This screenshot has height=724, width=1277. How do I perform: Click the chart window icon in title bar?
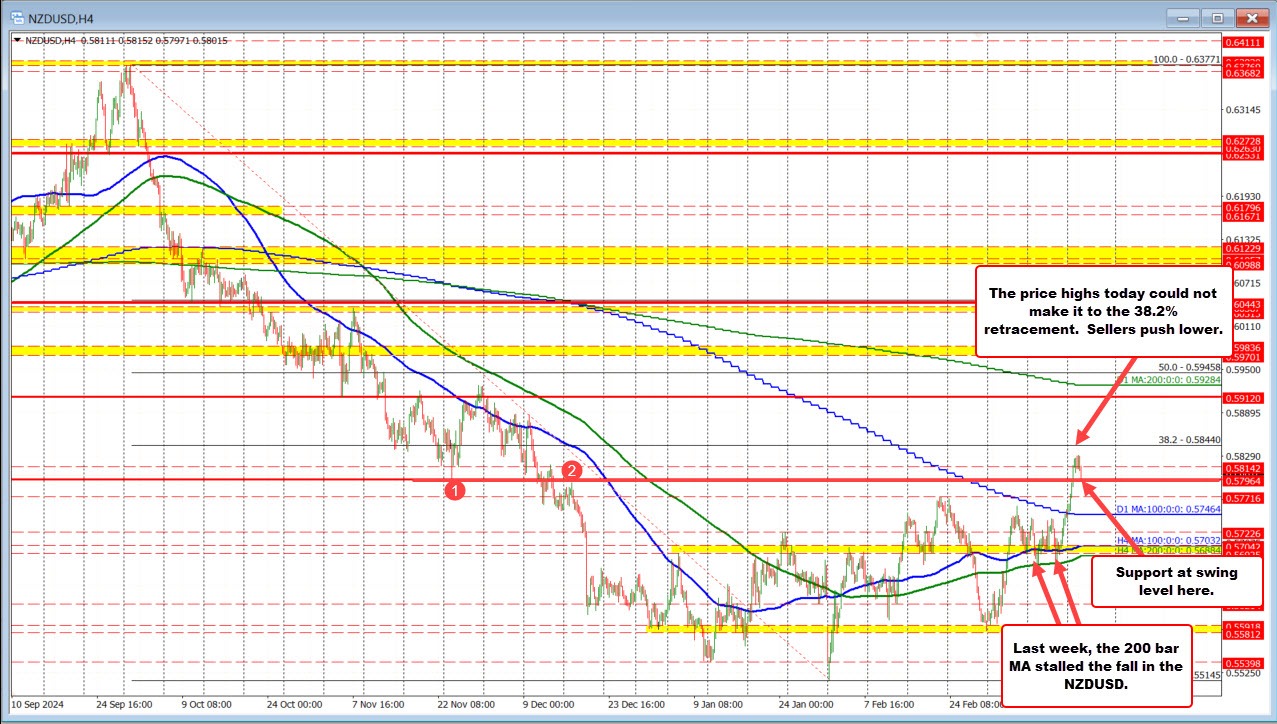pos(15,17)
